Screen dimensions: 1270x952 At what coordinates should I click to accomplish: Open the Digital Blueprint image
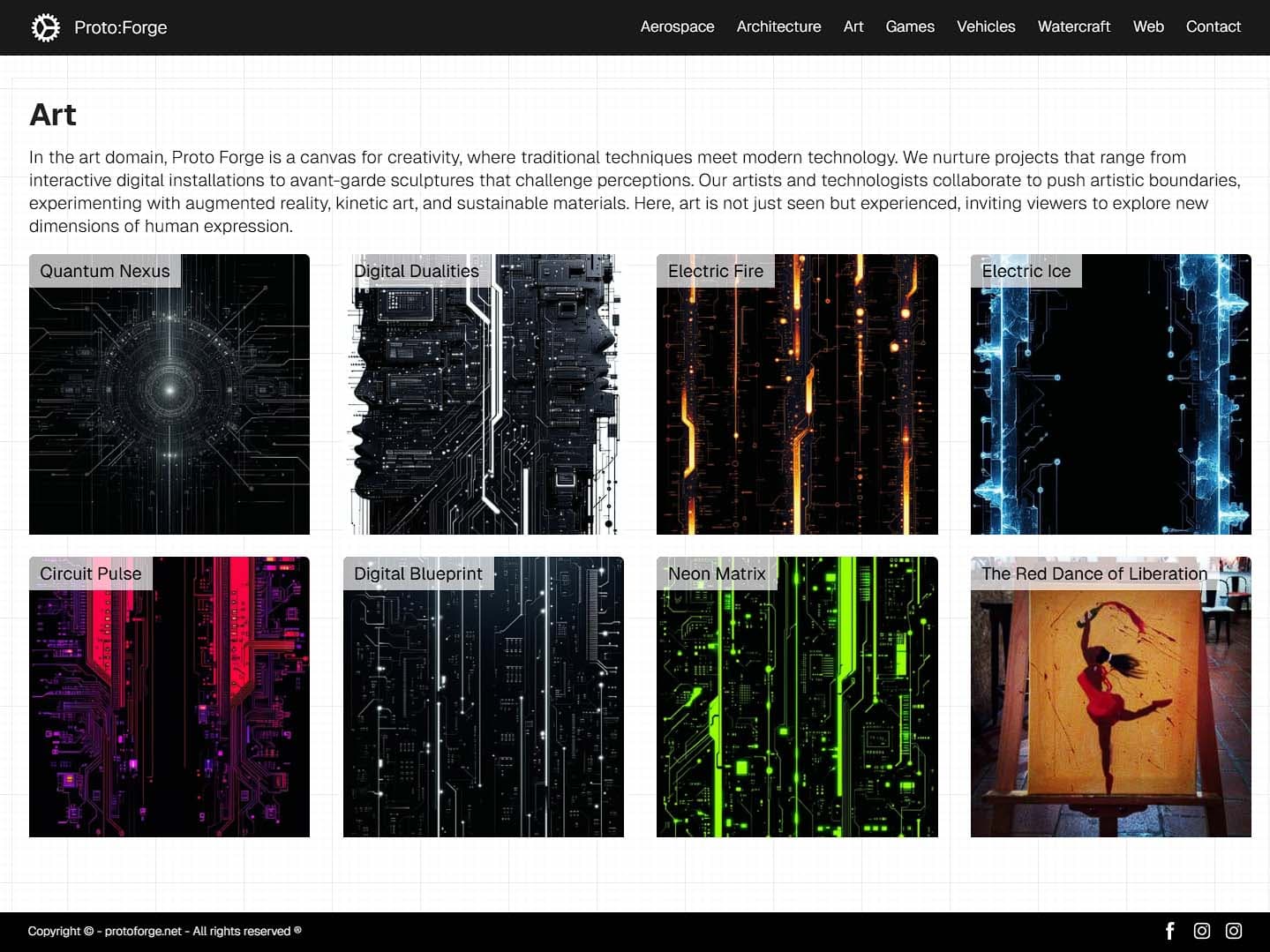pyautogui.click(x=483, y=697)
